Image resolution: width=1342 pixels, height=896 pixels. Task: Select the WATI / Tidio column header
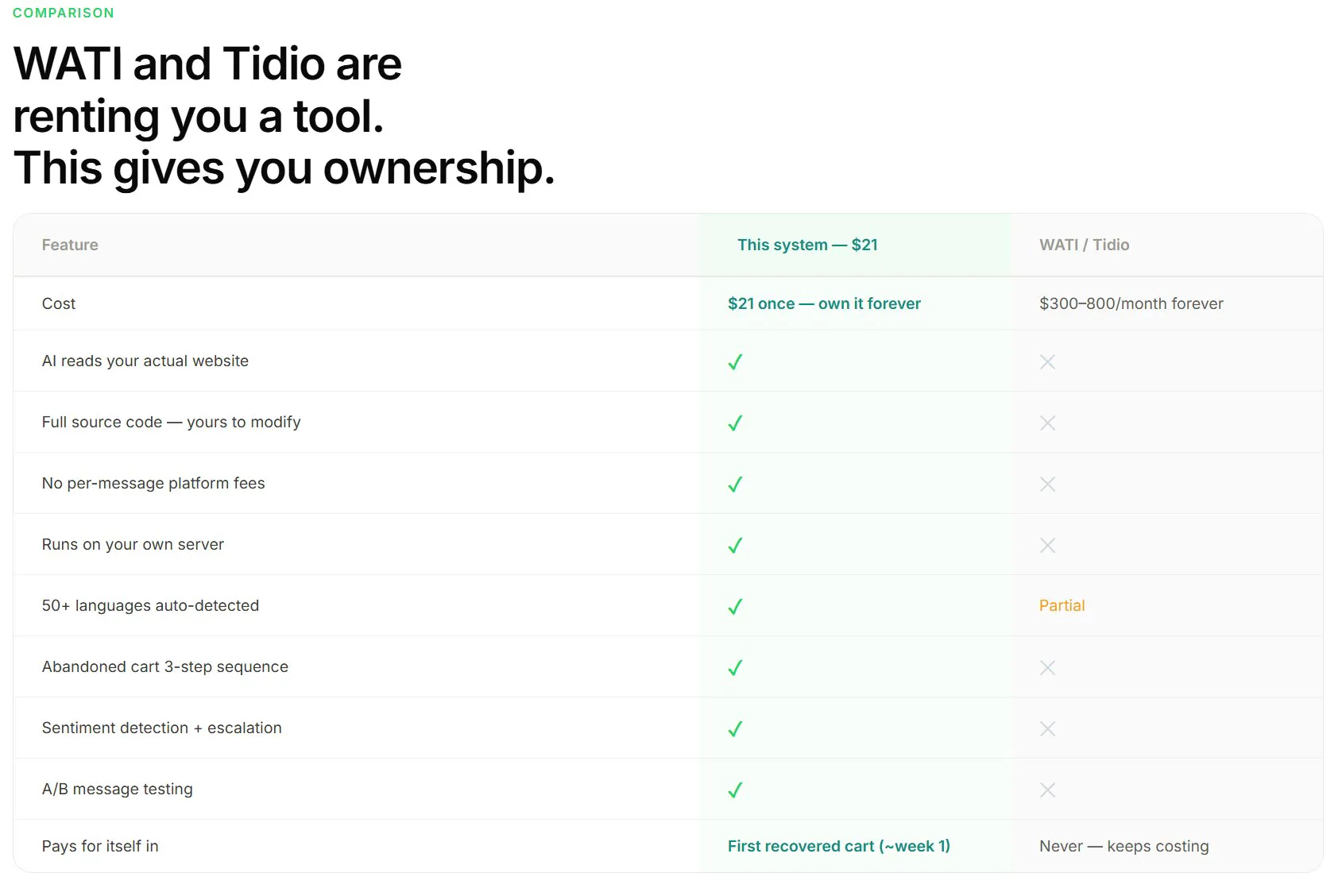pyautogui.click(x=1084, y=245)
